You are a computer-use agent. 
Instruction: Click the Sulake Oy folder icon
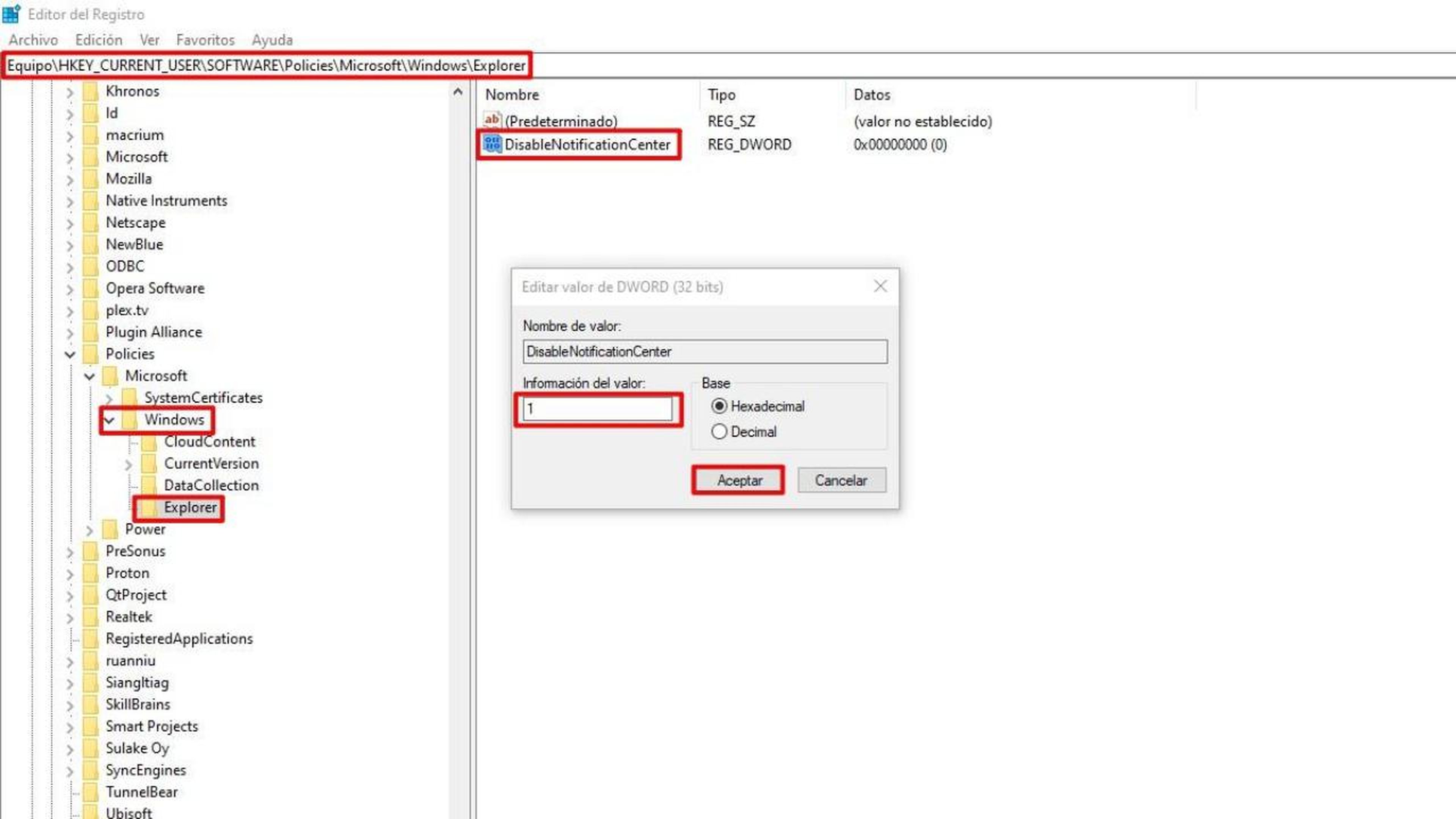point(91,748)
